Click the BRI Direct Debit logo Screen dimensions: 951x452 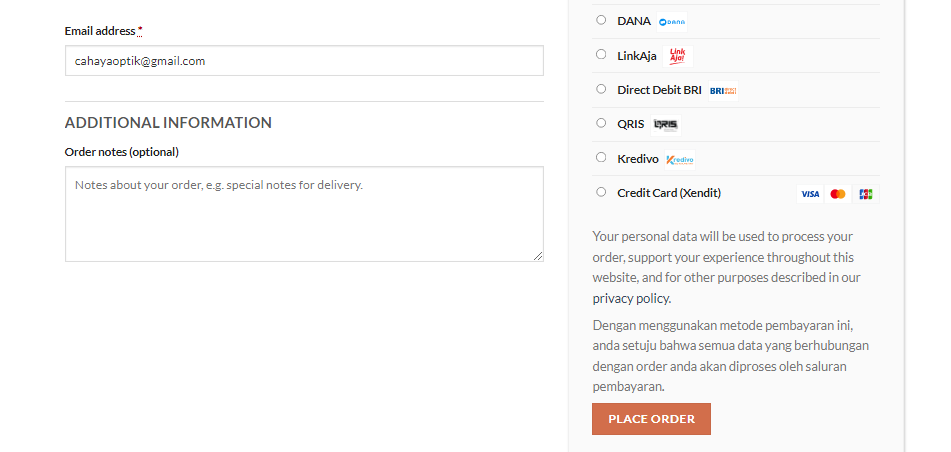[723, 90]
